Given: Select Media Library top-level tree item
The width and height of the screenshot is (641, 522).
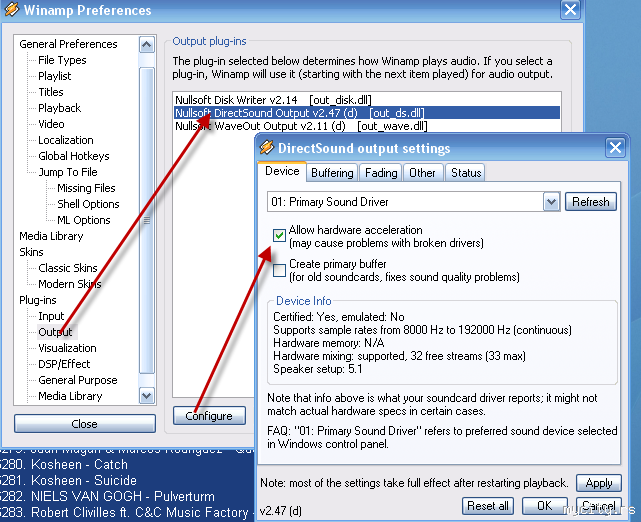Looking at the screenshot, I should pyautogui.click(x=51, y=236).
